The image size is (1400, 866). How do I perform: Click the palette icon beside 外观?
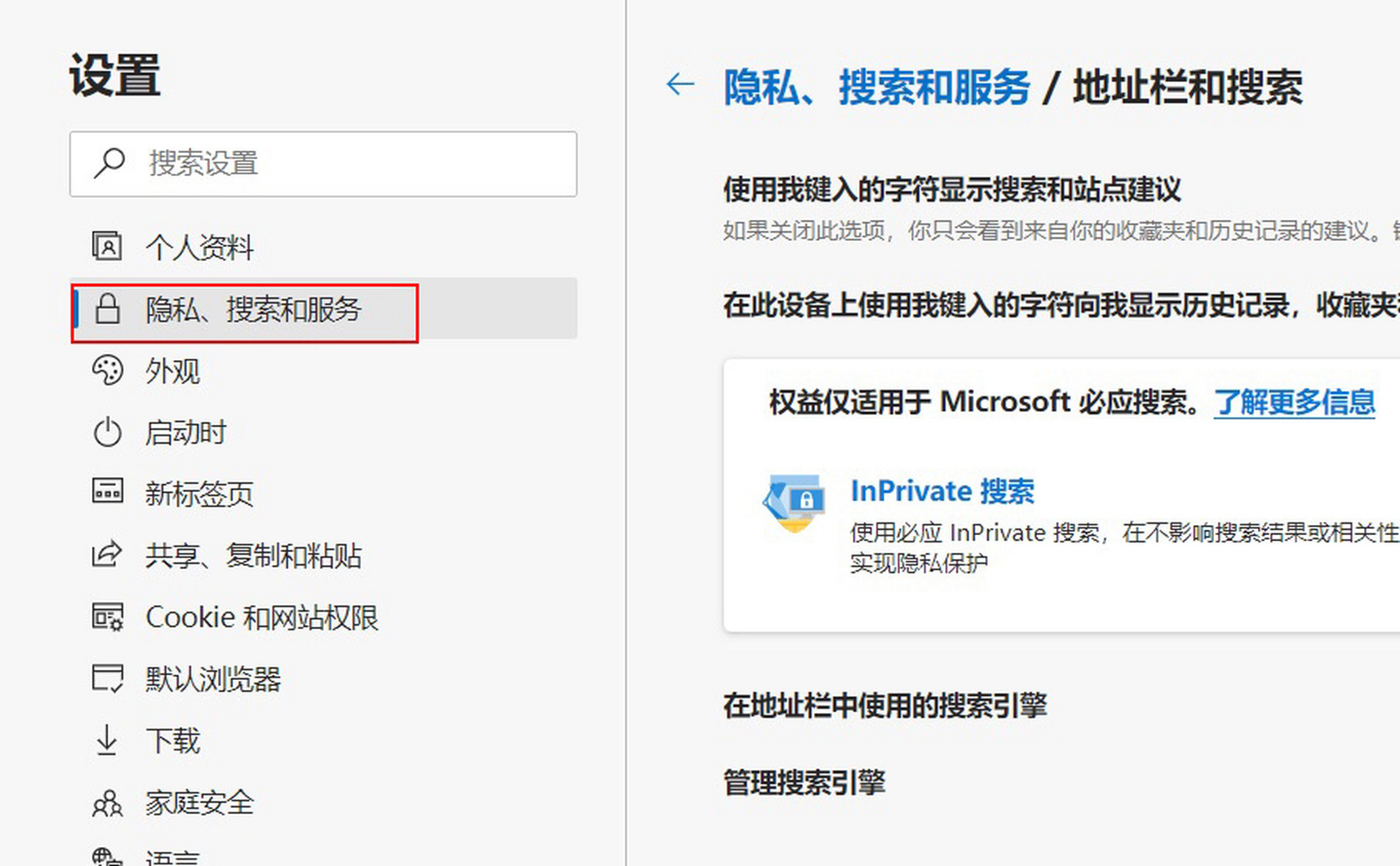point(107,370)
